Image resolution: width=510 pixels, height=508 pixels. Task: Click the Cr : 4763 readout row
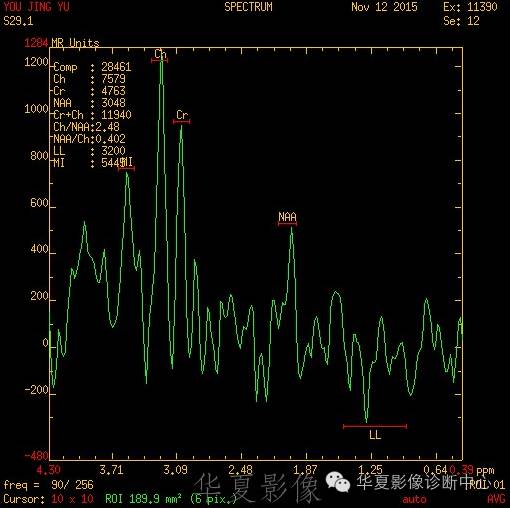[x=89, y=91]
